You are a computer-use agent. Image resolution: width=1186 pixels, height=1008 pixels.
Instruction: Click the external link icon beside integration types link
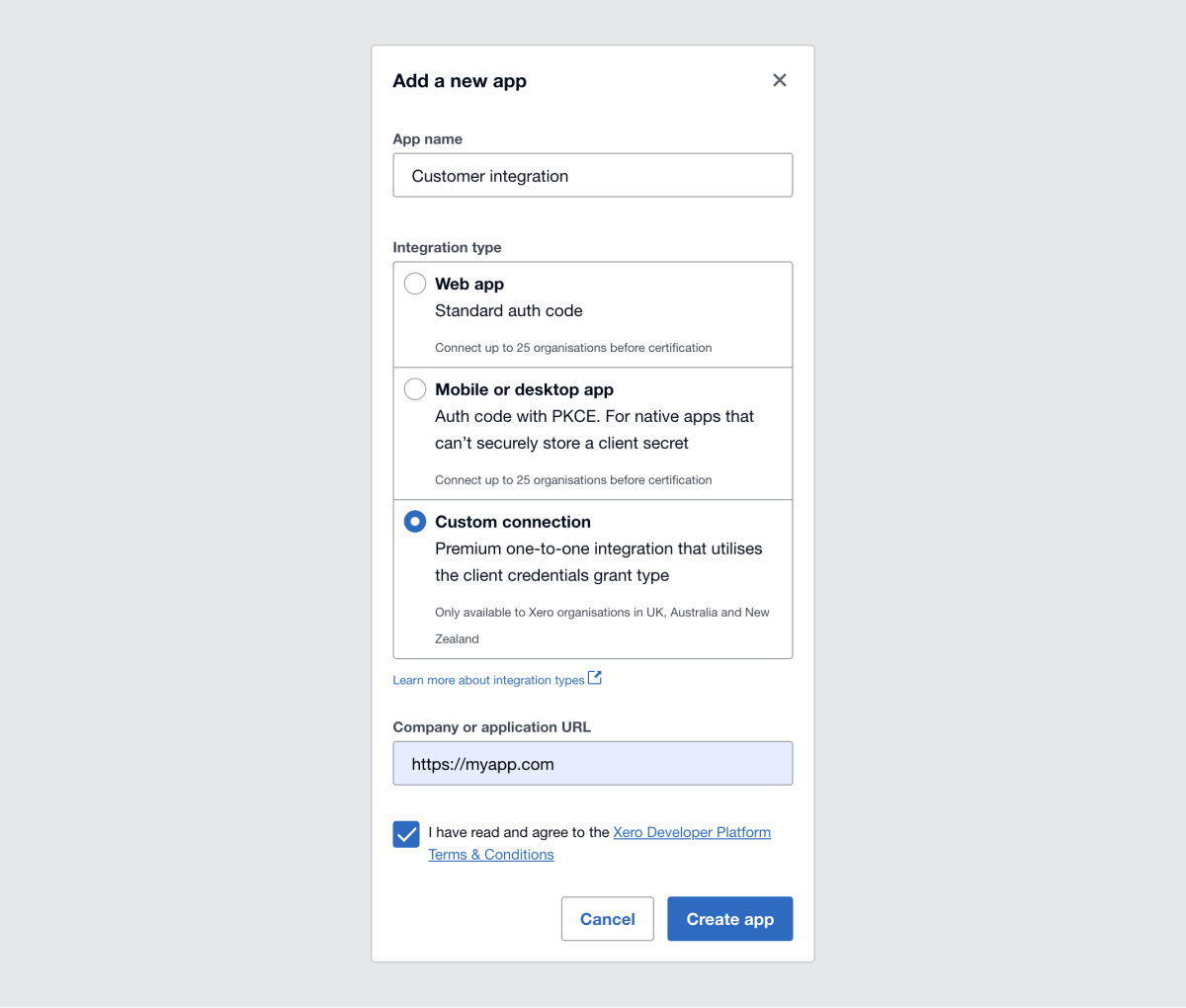click(x=594, y=676)
